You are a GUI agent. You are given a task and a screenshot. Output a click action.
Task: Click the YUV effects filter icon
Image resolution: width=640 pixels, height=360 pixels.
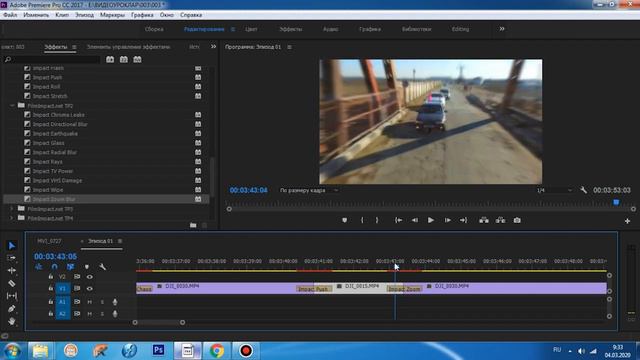click(x=138, y=60)
